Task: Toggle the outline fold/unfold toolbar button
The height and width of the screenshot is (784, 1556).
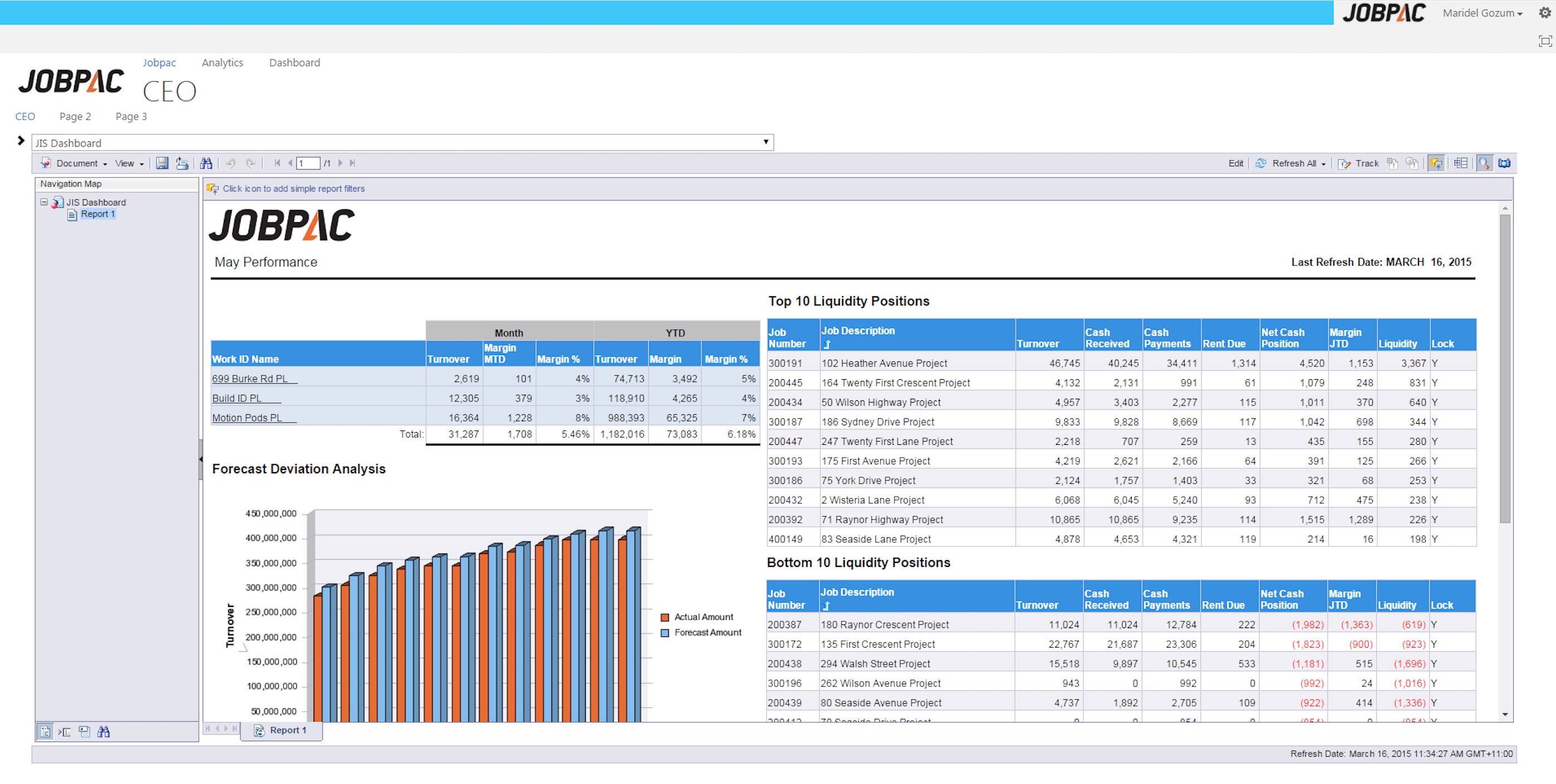Action: point(1460,163)
